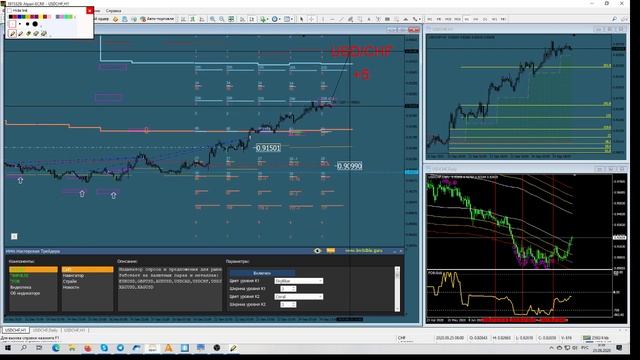Tick the Hide Ink checkbox
This screenshot has height=360, width=640.
click(x=9, y=11)
